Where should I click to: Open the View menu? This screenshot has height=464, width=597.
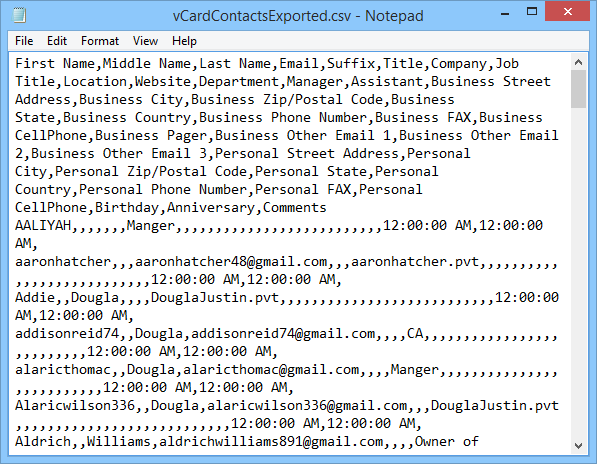[145, 41]
